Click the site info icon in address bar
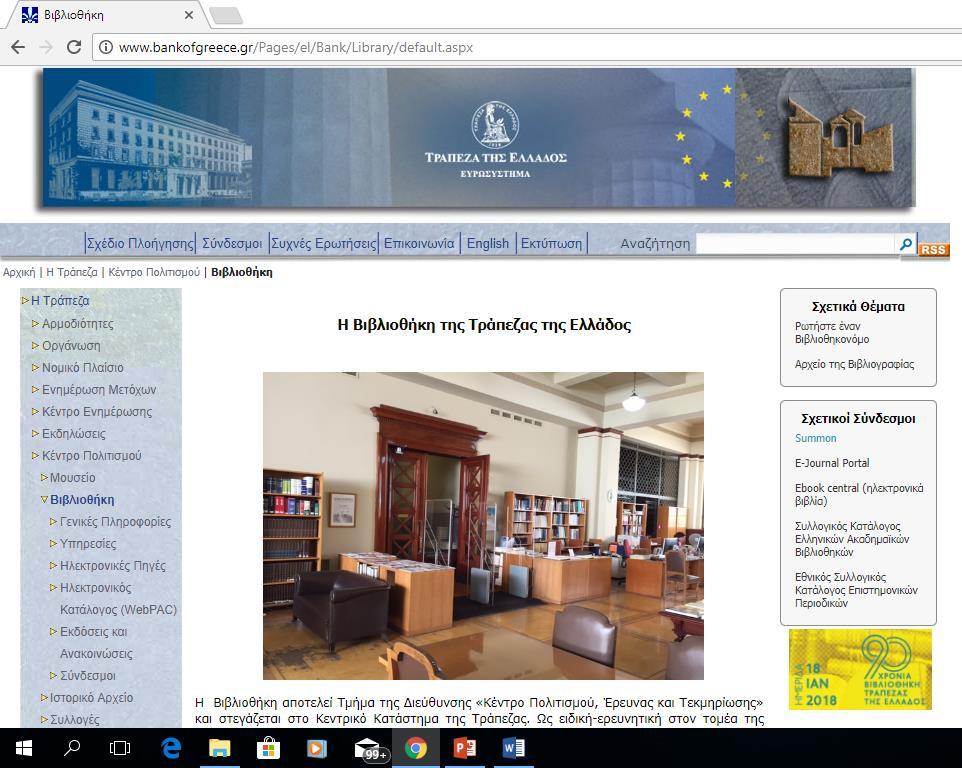The height and width of the screenshot is (768, 962). pos(106,47)
